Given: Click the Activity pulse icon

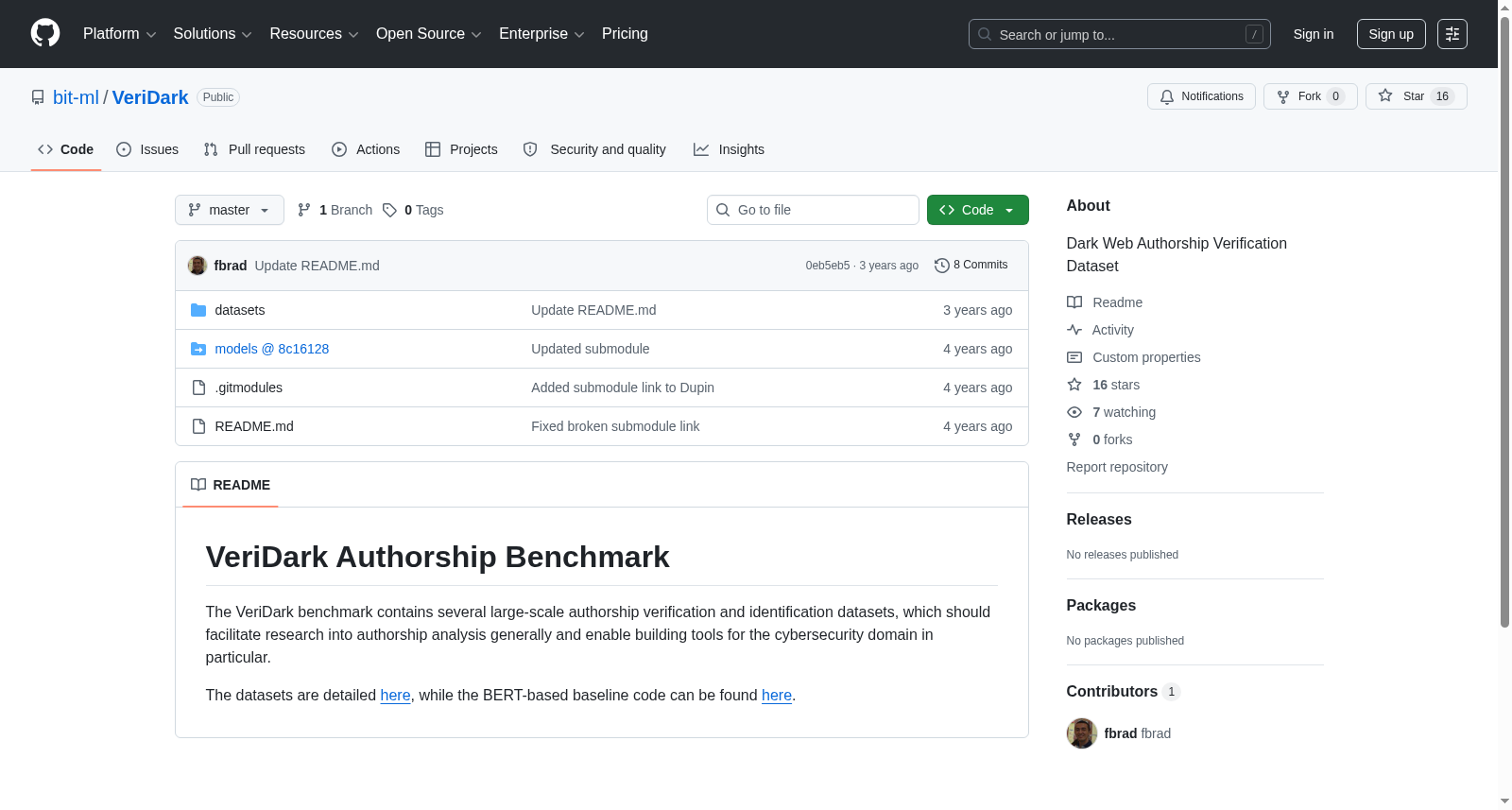Looking at the screenshot, I should (x=1074, y=330).
